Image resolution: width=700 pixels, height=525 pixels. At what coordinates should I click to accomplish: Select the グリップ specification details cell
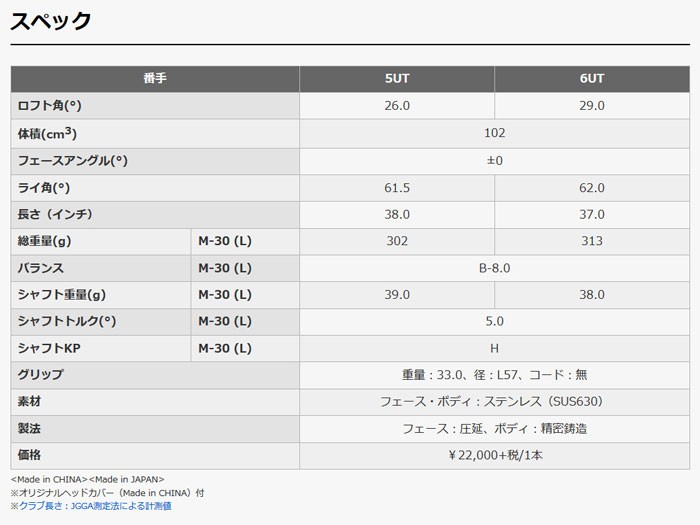[x=494, y=375]
